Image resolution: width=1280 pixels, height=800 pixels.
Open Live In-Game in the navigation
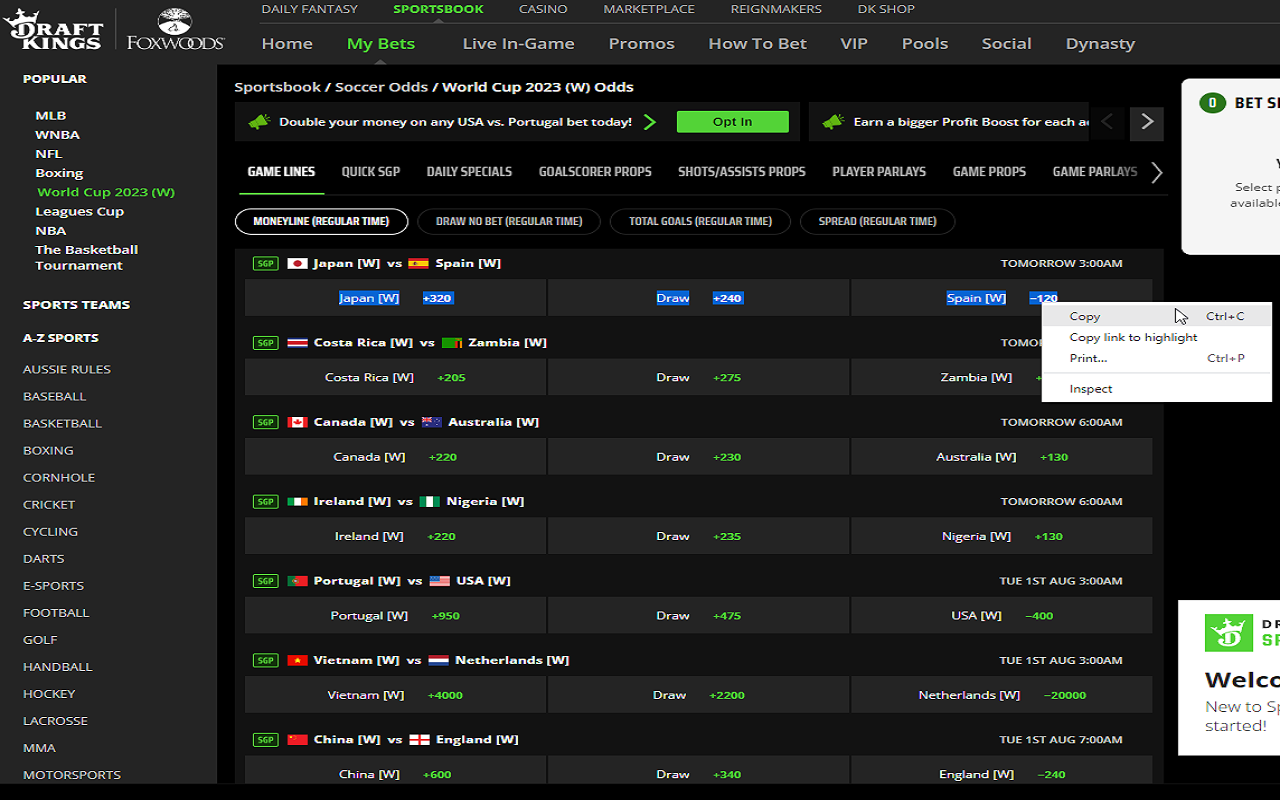point(518,44)
